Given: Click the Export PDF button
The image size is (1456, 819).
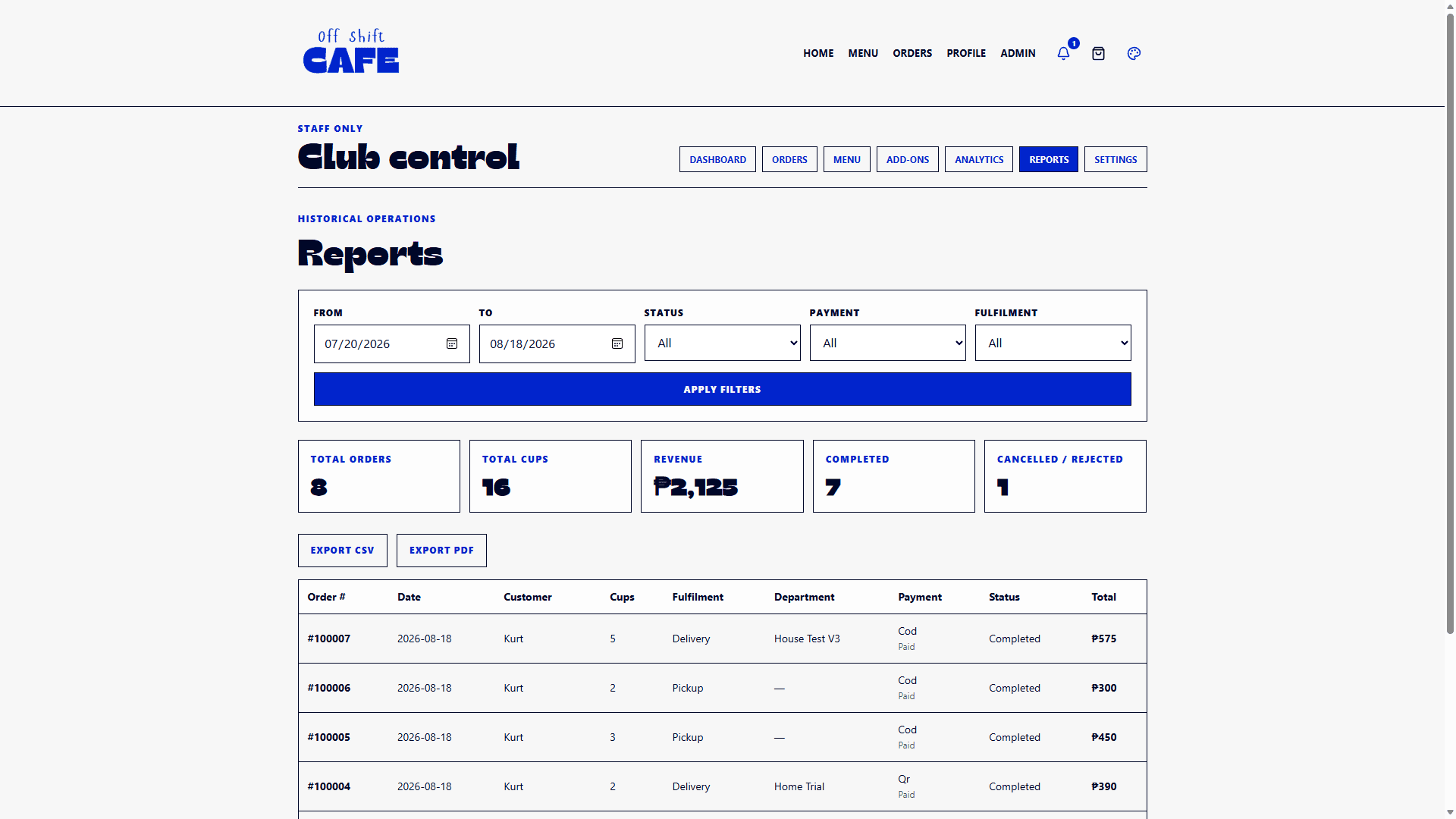Looking at the screenshot, I should [x=441, y=551].
